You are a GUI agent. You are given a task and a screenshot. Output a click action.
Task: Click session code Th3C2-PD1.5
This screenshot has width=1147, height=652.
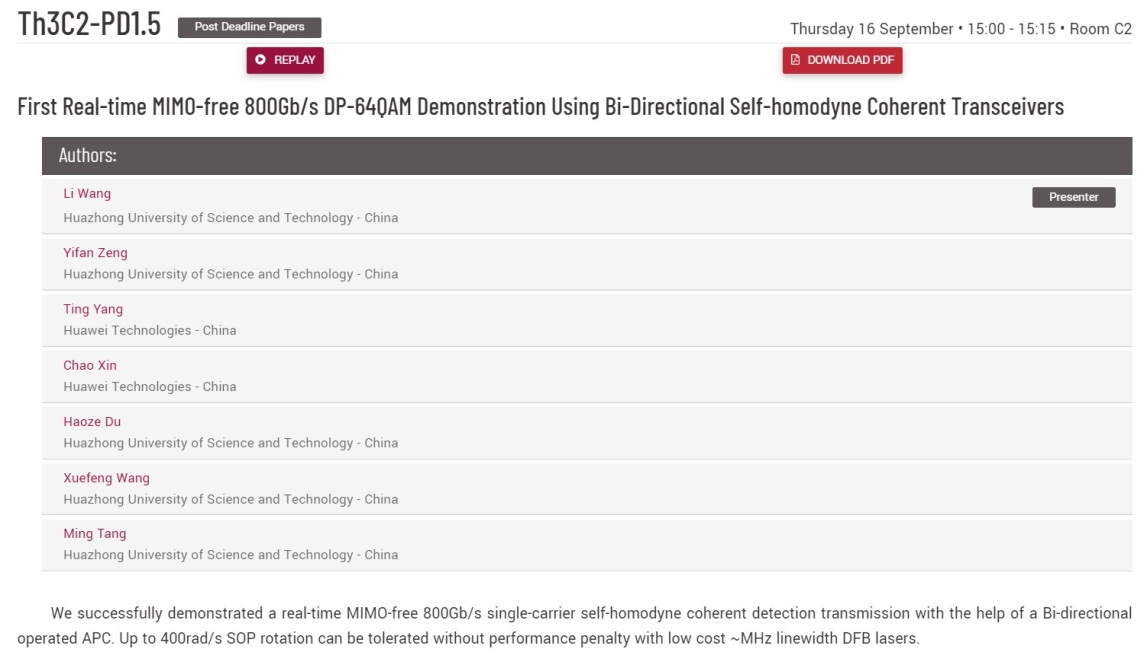(89, 25)
